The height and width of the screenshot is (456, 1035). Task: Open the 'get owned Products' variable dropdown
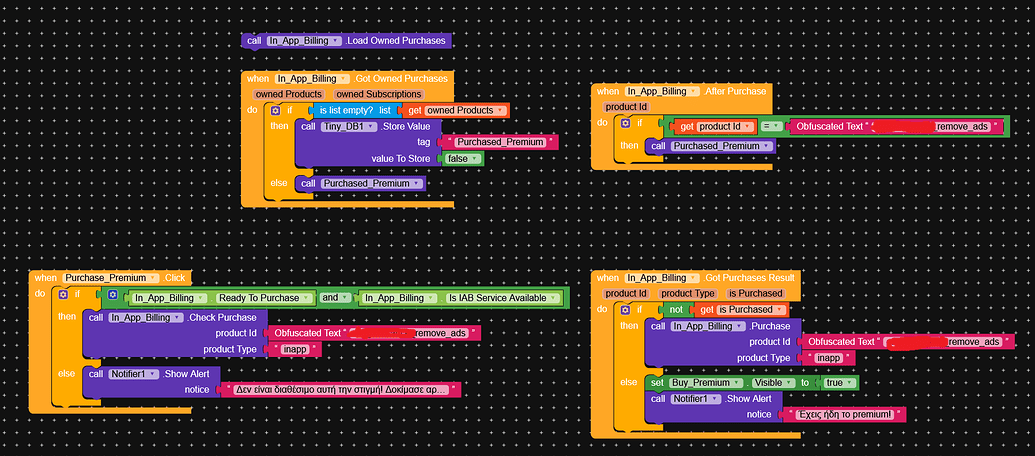pos(466,110)
